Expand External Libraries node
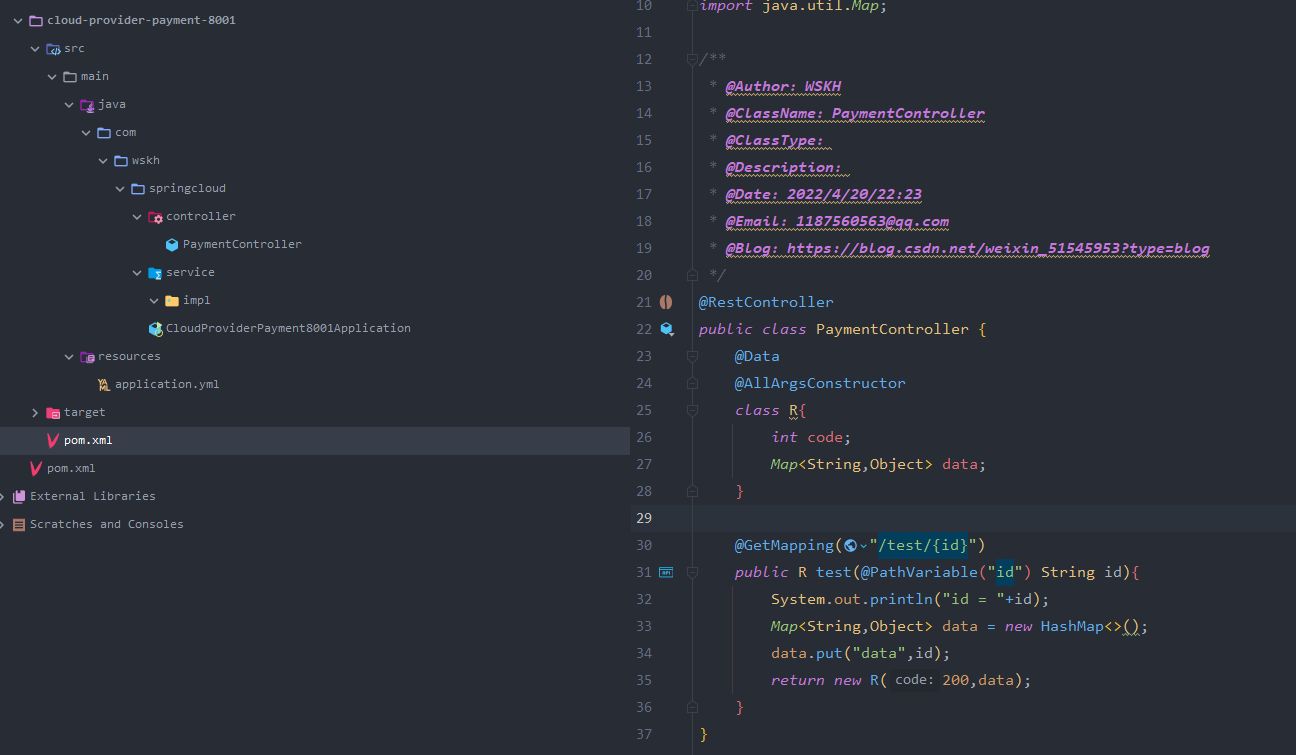Viewport: 1296px width, 755px height. click(3, 496)
